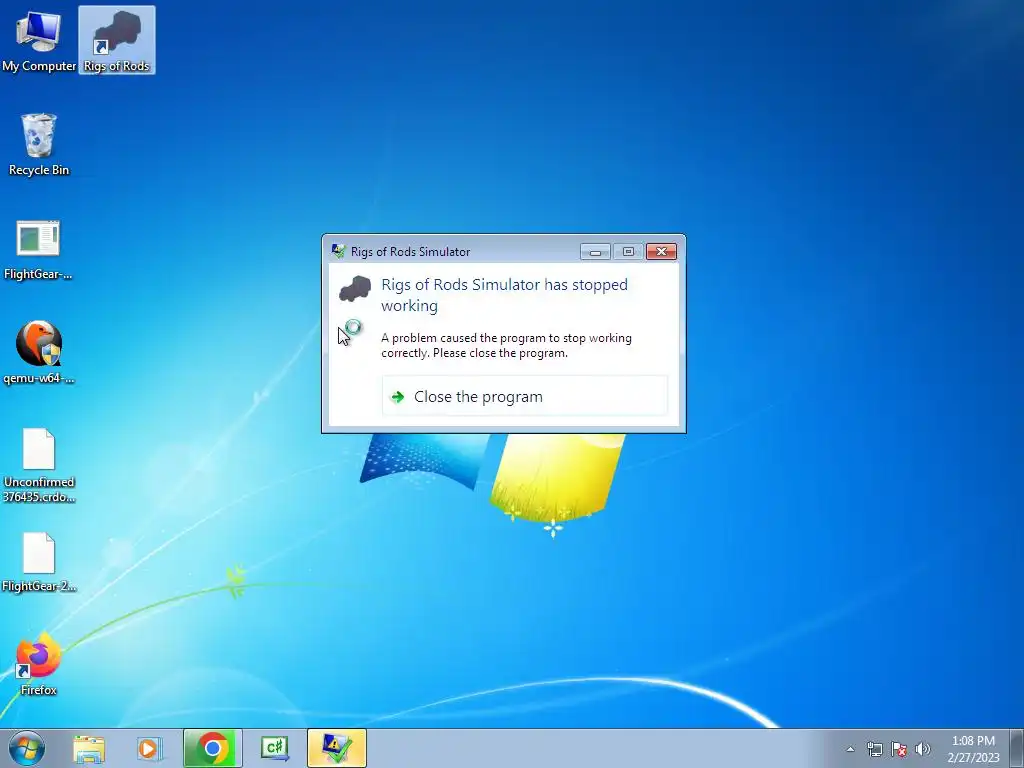Viewport: 1024px width, 768px height.
Task: Select the Rigs of Rods desktop shortcut
Action: point(117,40)
